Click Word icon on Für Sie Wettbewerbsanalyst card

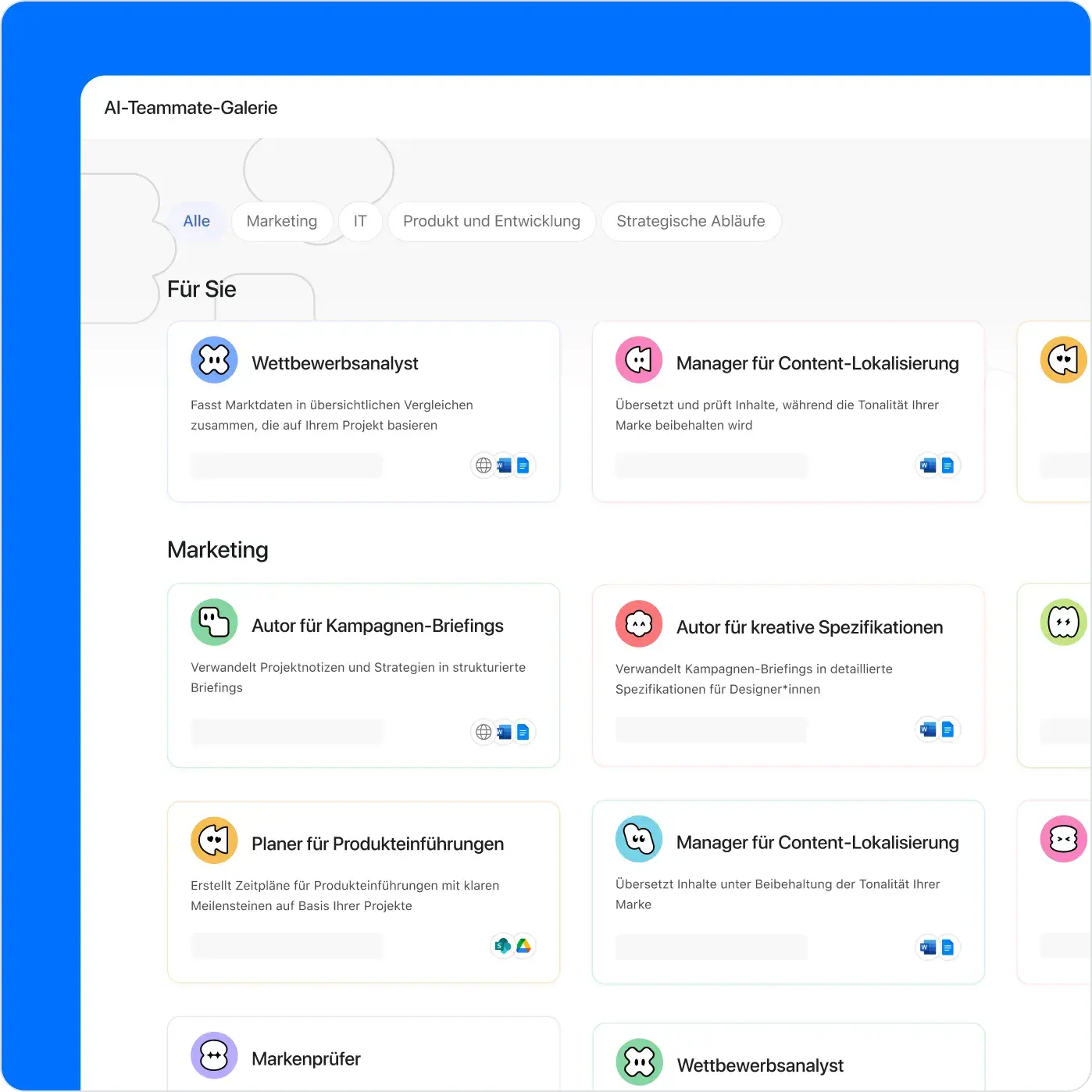click(504, 466)
